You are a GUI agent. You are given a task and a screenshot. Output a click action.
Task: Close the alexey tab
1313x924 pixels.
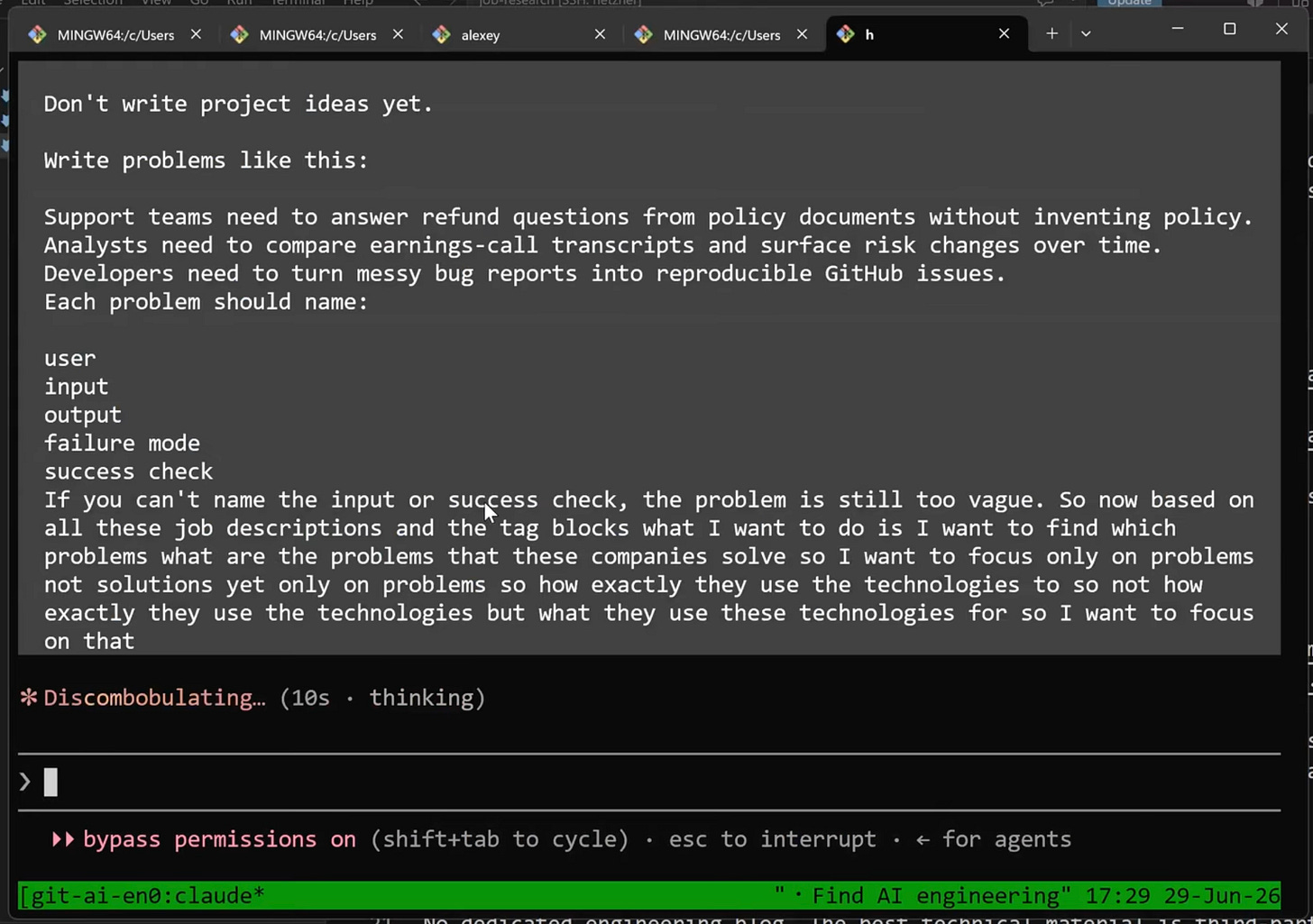600,34
